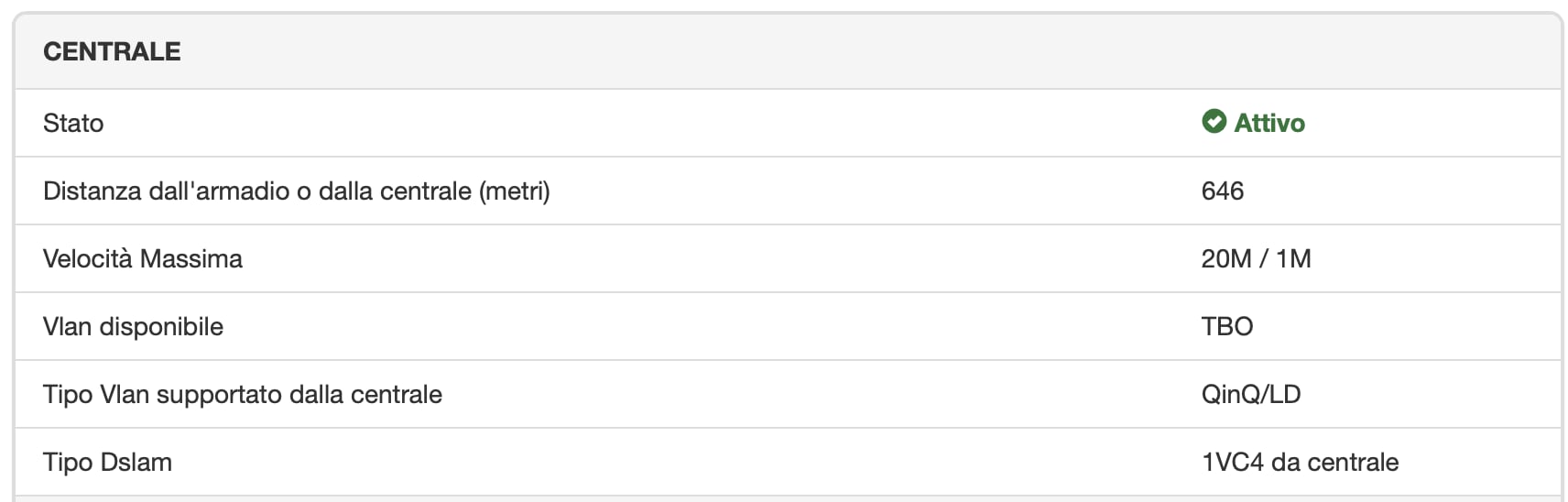Select the 1VC4 code in Dslam value

[1232, 462]
